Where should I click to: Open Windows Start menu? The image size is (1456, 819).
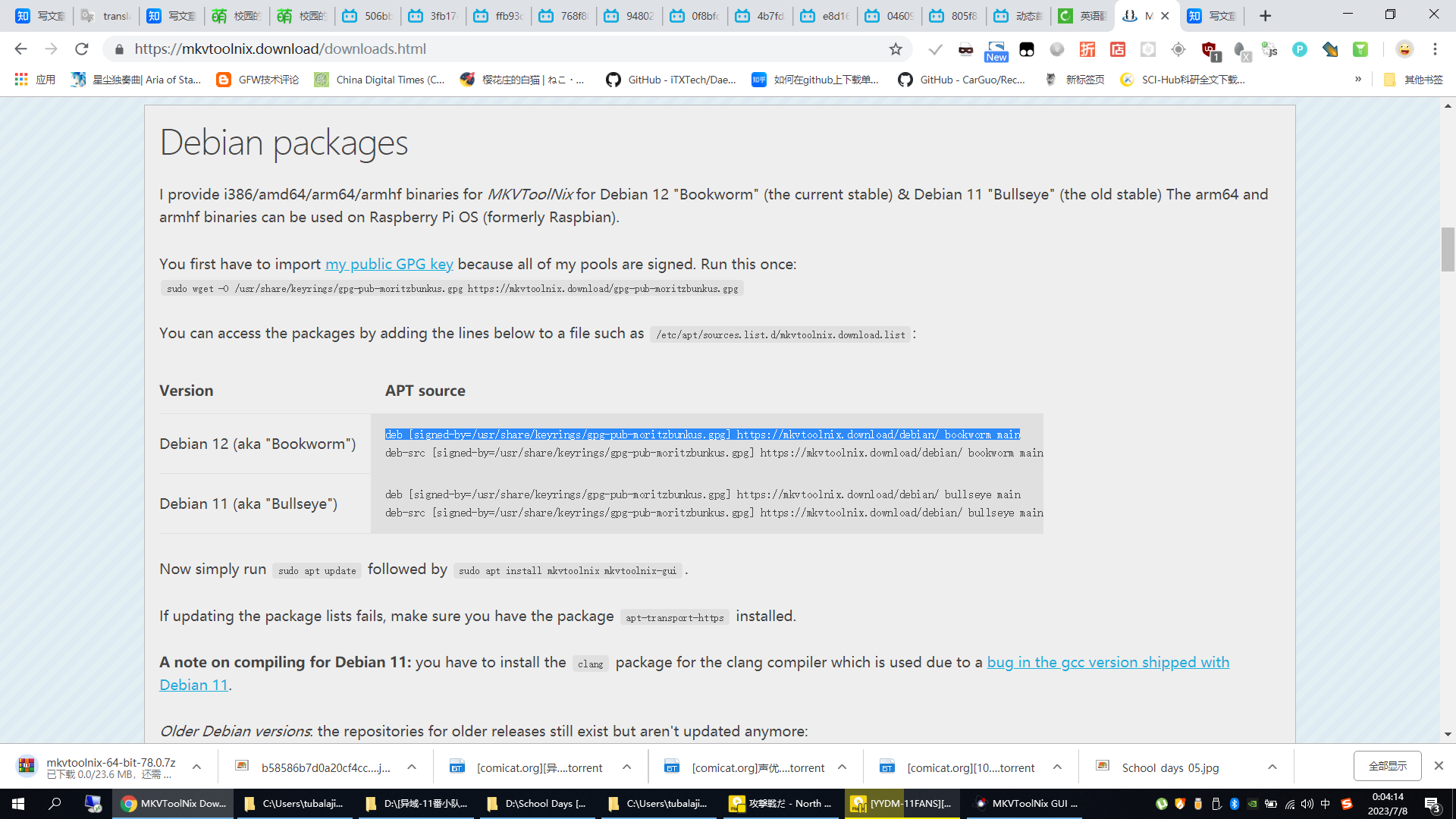pos(18,804)
